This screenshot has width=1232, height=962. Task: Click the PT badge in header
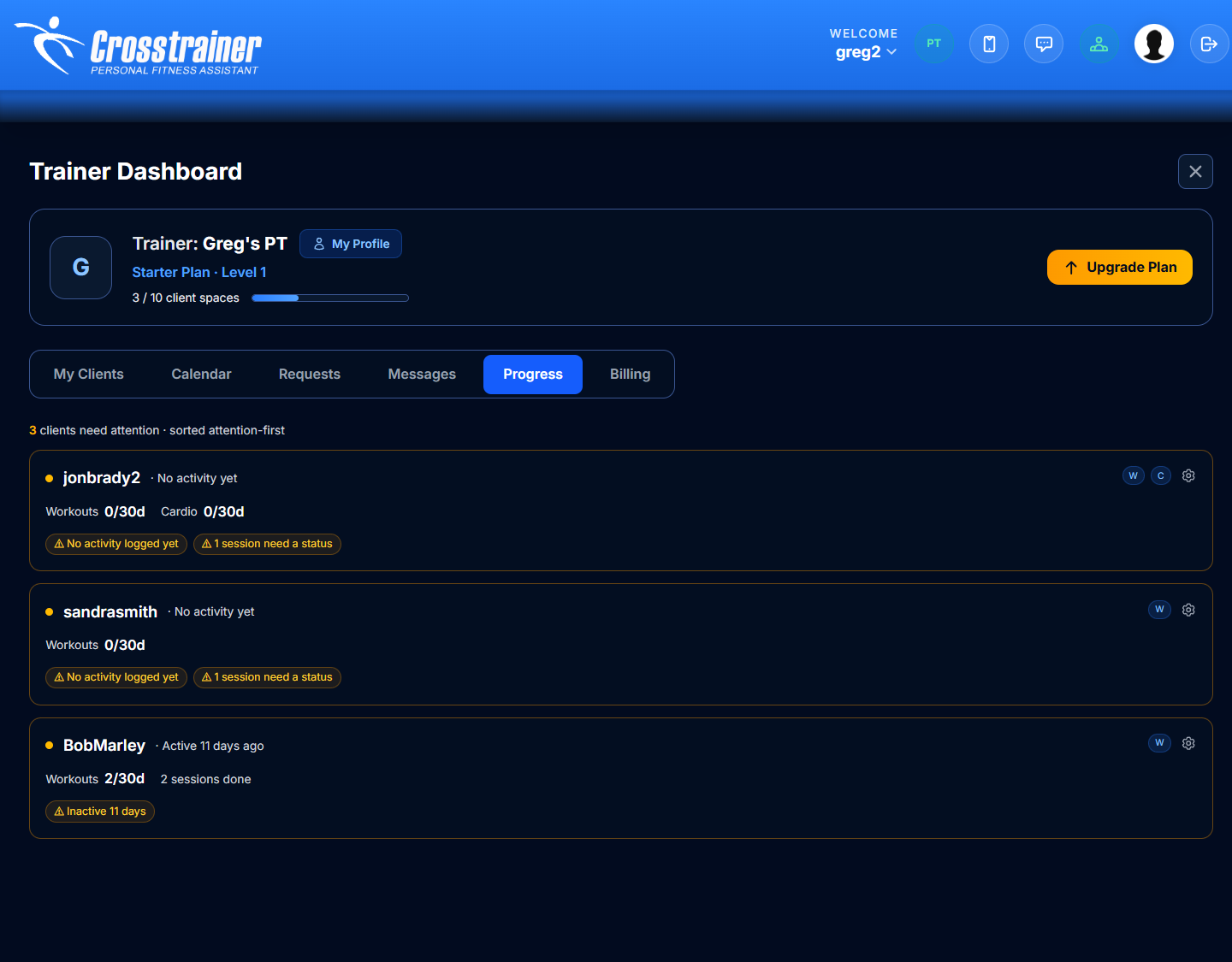coord(934,44)
